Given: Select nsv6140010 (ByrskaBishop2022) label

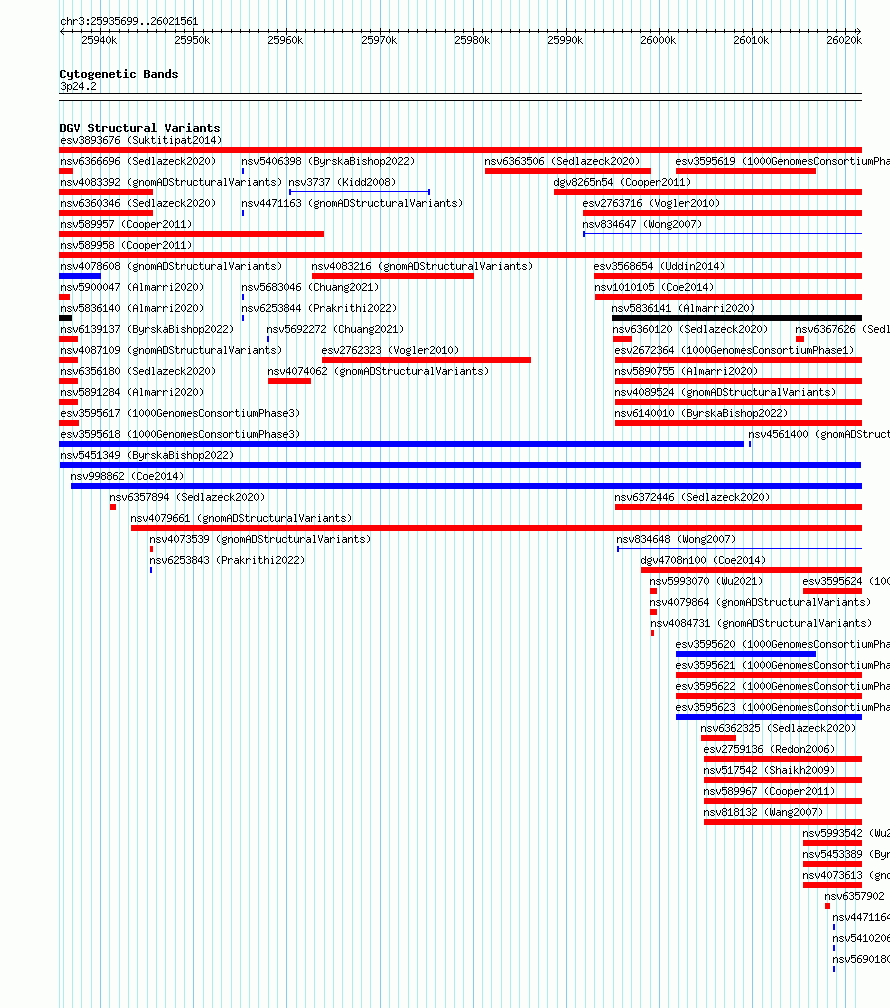Looking at the screenshot, I should [x=702, y=413].
